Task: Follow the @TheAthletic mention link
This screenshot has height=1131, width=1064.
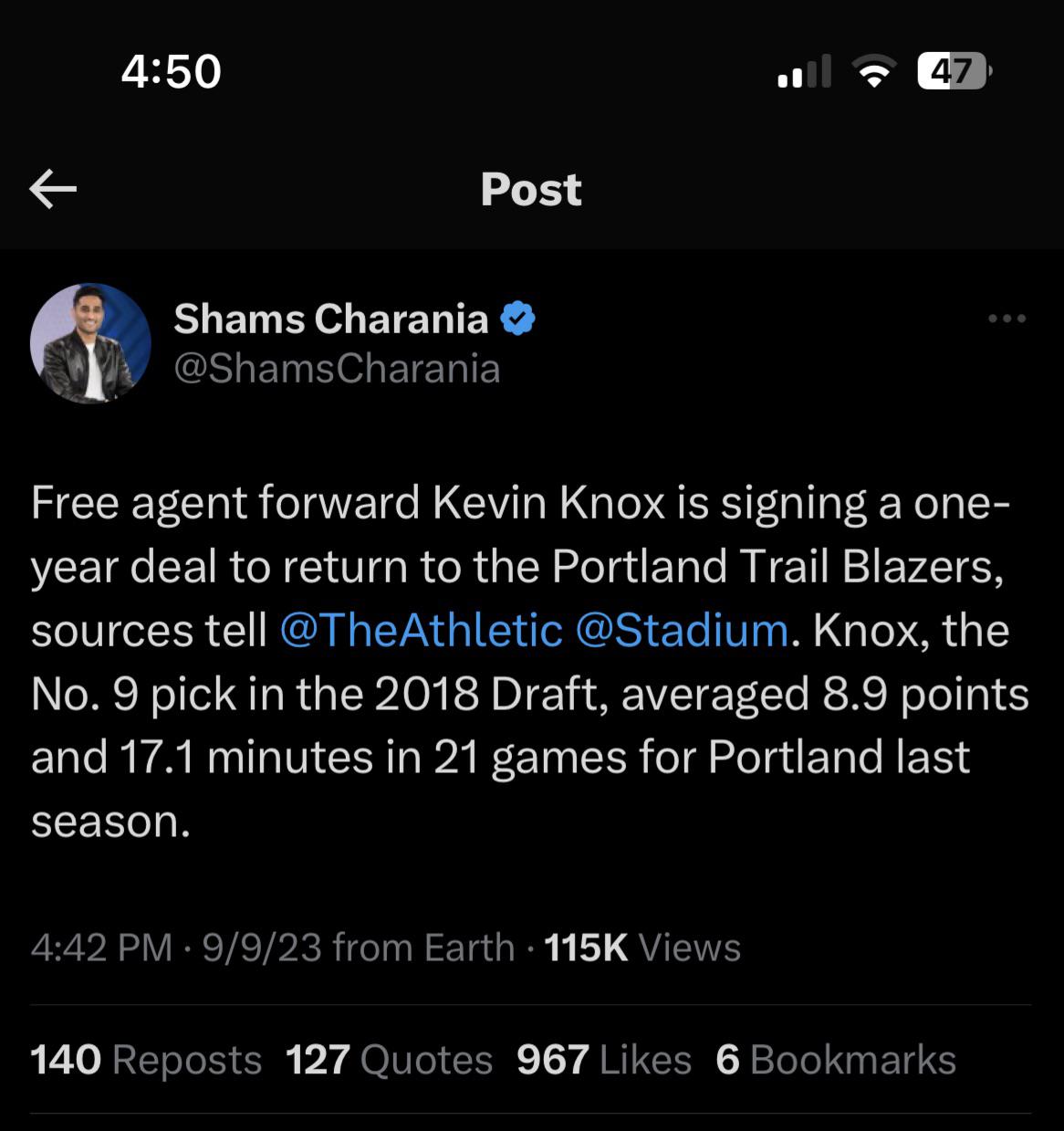Action: 421,631
